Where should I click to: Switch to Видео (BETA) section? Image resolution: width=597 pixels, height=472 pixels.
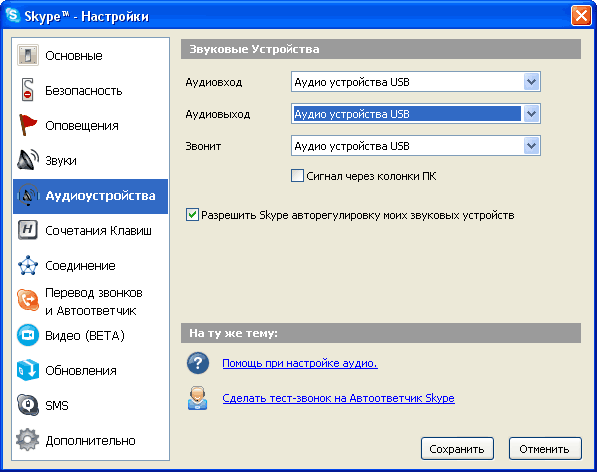click(91, 336)
